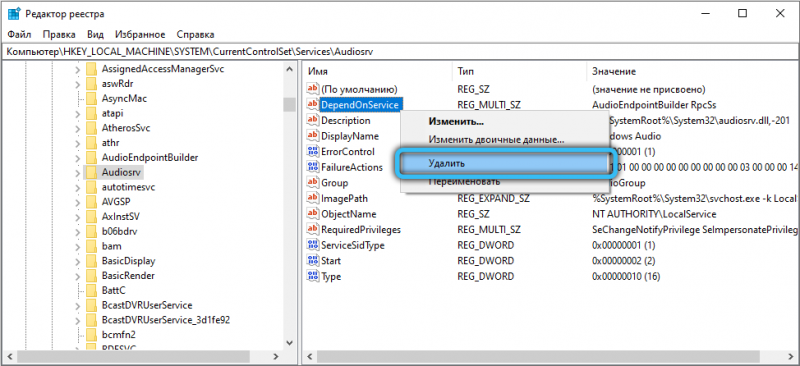Click the folder icon of autotimesvc
The image size is (800, 366).
point(91,187)
